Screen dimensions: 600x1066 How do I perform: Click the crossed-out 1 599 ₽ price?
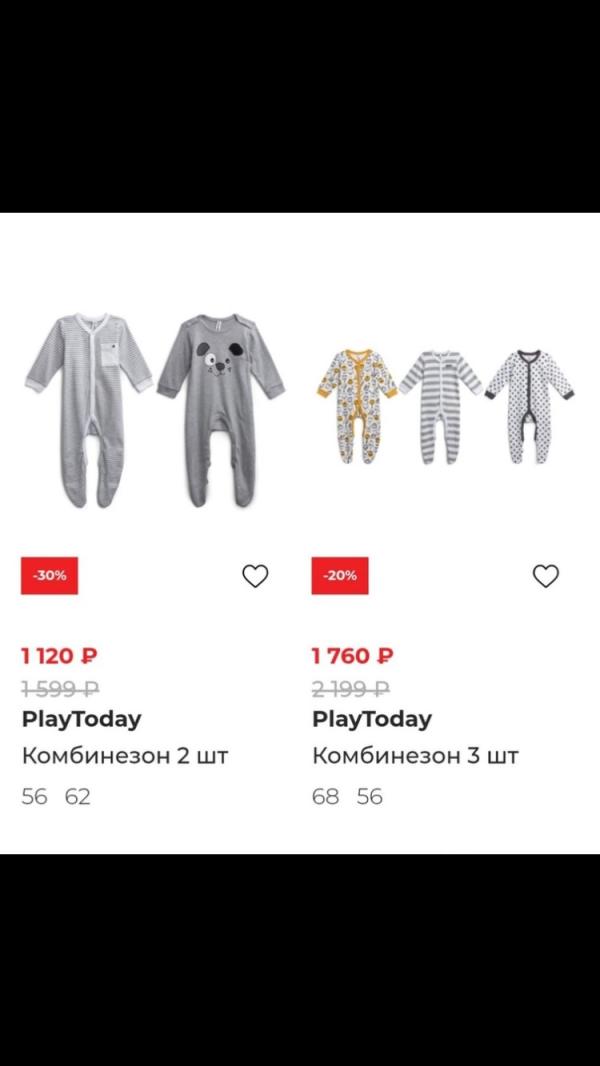(x=59, y=688)
